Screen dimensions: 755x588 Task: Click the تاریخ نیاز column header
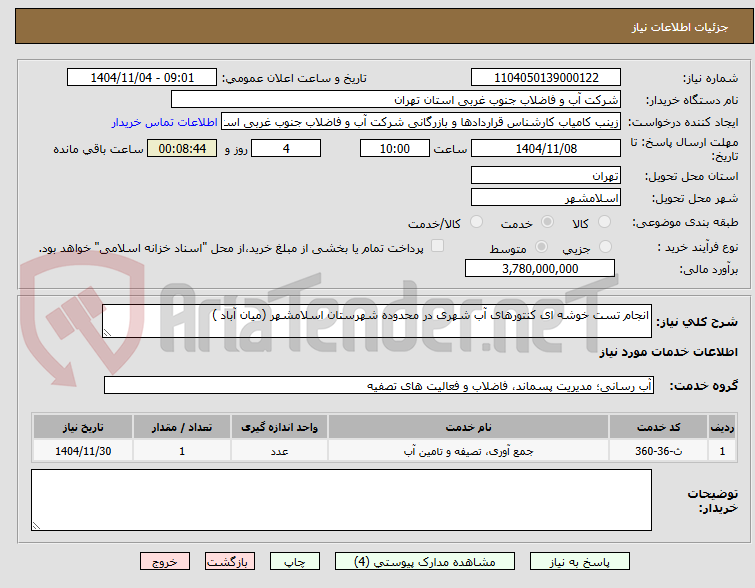tap(83, 427)
